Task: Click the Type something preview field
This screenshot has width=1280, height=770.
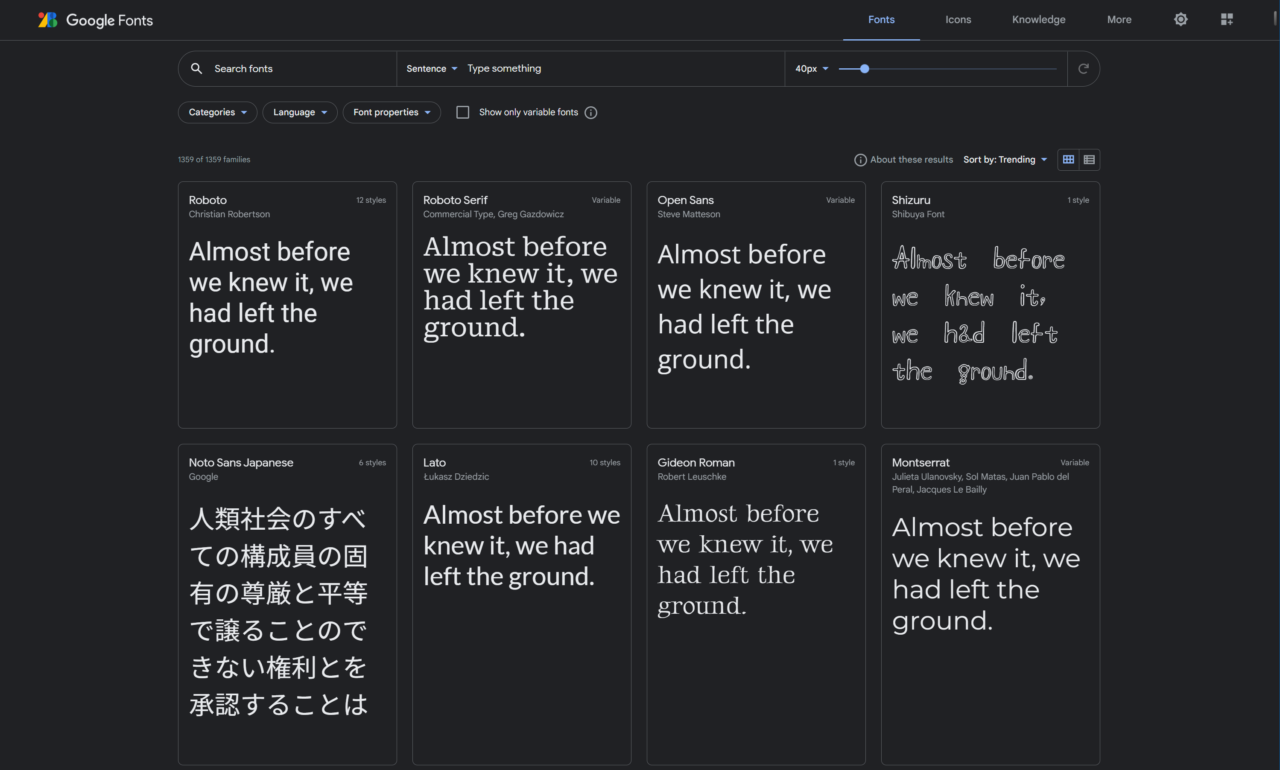Action: coord(620,69)
